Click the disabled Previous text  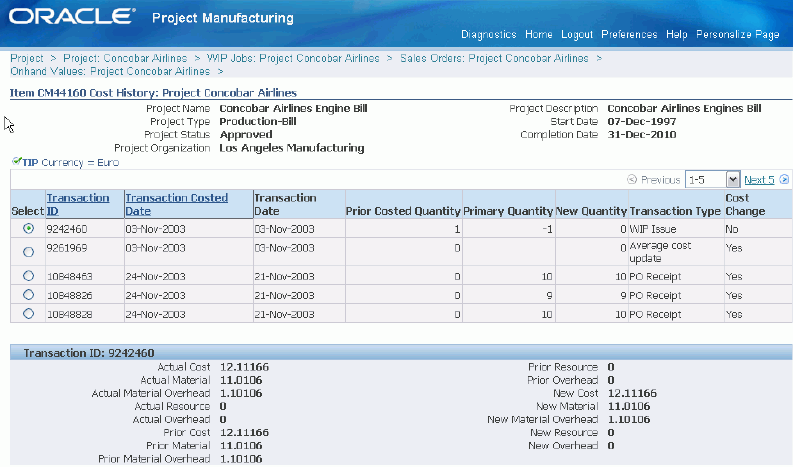pyautogui.click(x=660, y=180)
